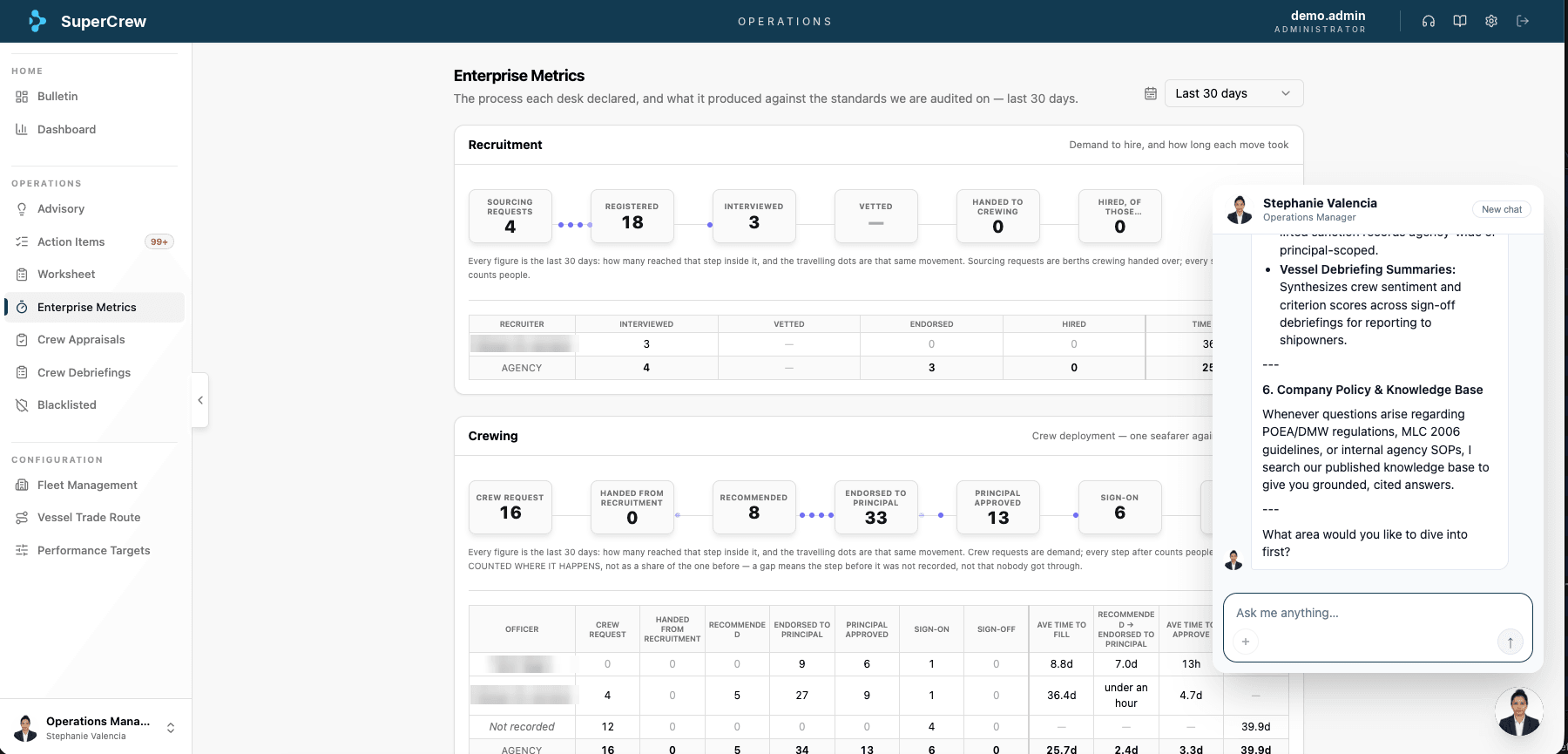Click the Advisory lightbulb icon

(x=22, y=209)
